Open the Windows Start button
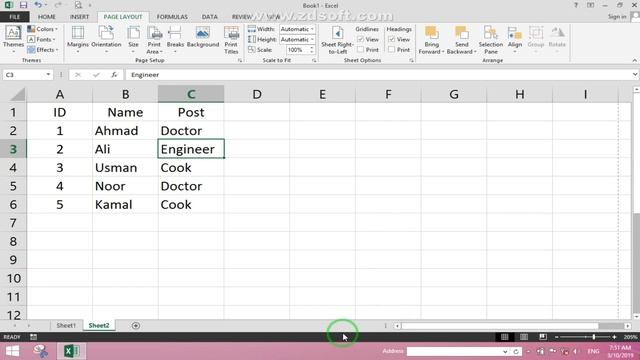The width and height of the screenshot is (640, 360). coord(12,351)
